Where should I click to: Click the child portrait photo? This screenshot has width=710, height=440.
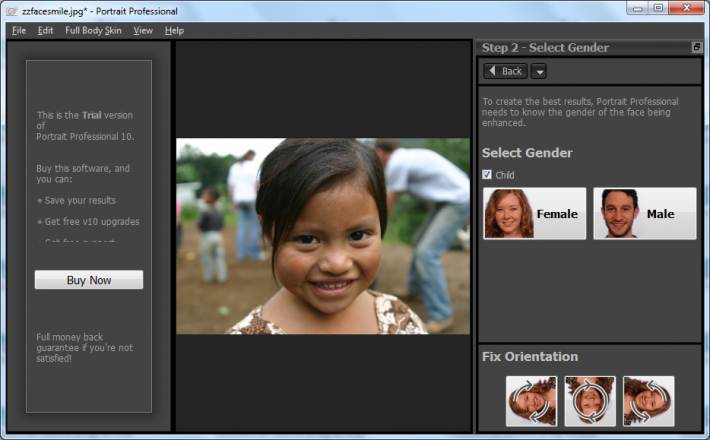click(x=323, y=236)
